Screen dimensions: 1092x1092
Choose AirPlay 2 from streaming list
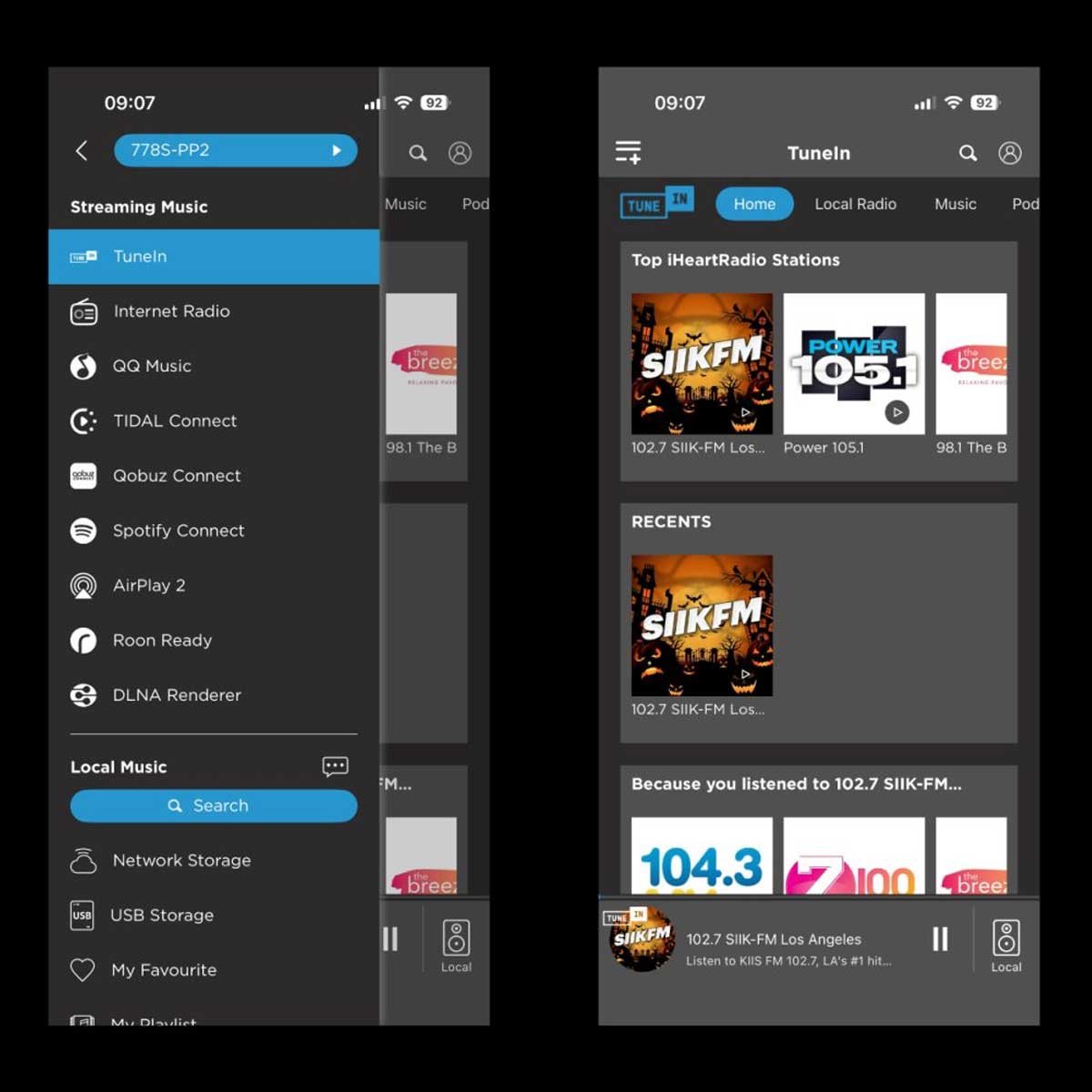pos(149,585)
